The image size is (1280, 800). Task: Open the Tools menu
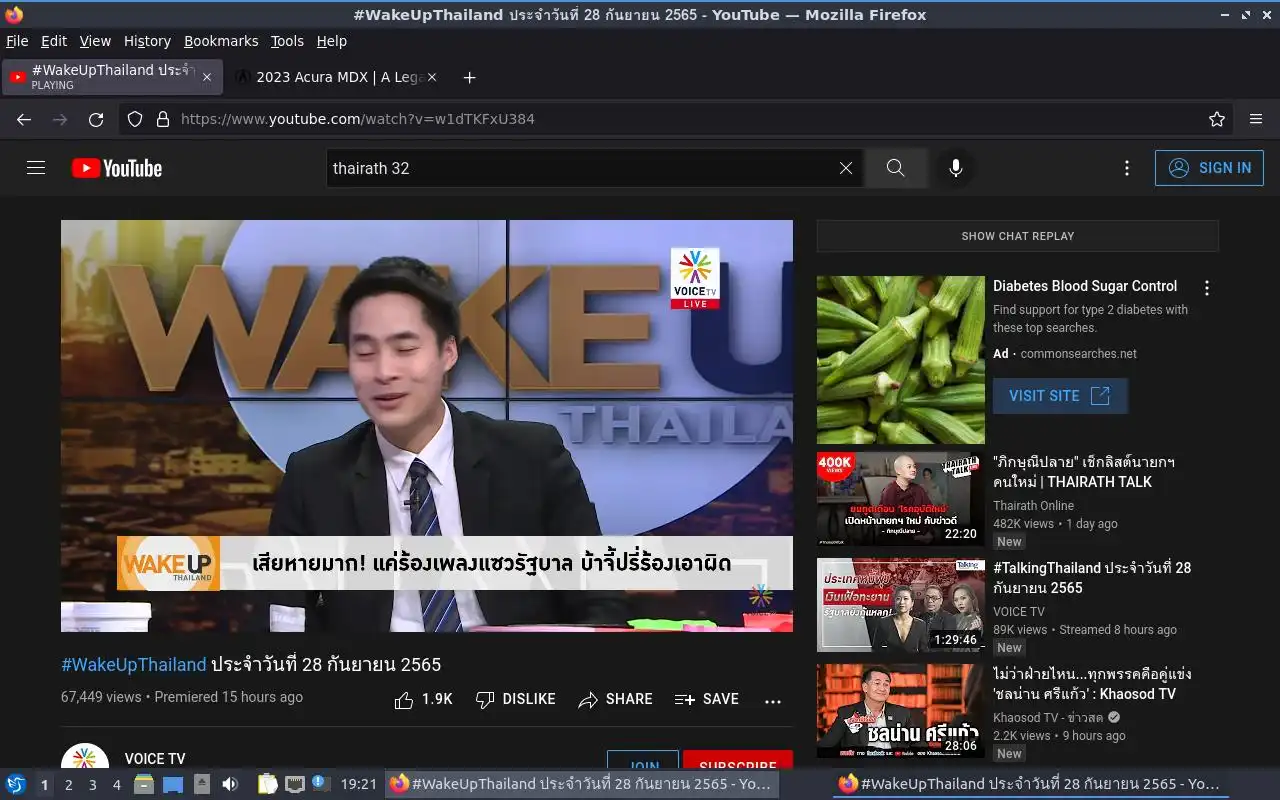[287, 41]
